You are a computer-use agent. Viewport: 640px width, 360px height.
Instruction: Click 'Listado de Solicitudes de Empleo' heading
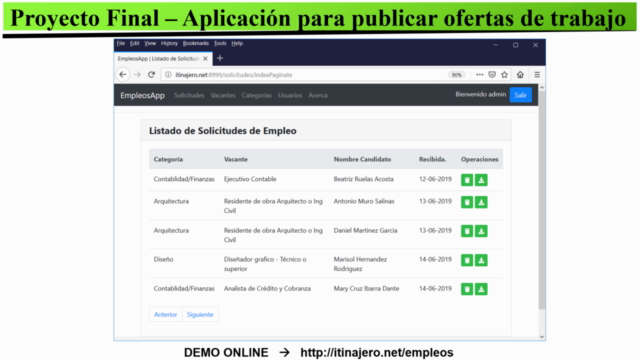(x=222, y=131)
